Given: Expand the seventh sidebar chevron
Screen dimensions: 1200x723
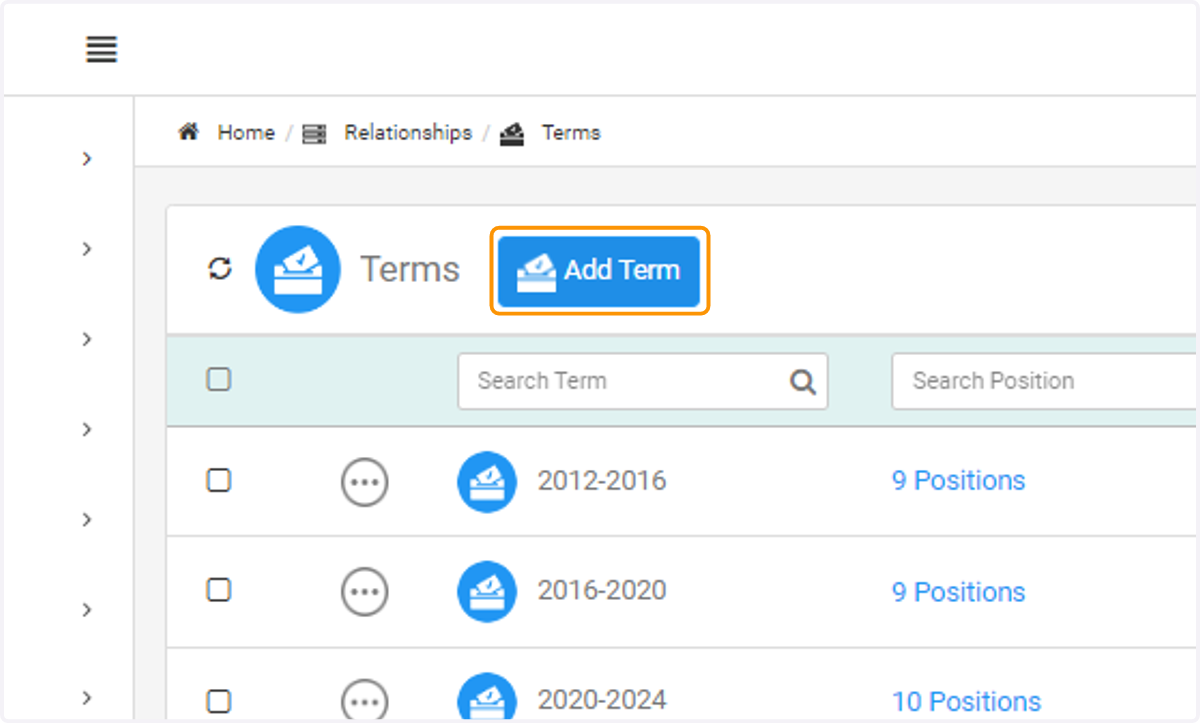Looking at the screenshot, I should (88, 697).
